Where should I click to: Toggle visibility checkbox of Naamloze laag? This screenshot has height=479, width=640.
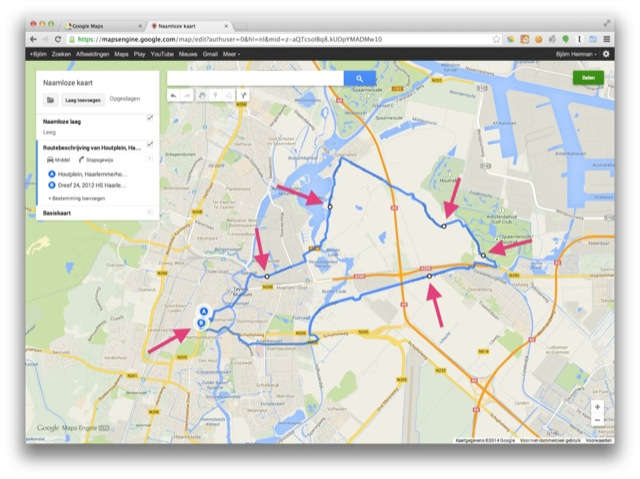tap(150, 118)
